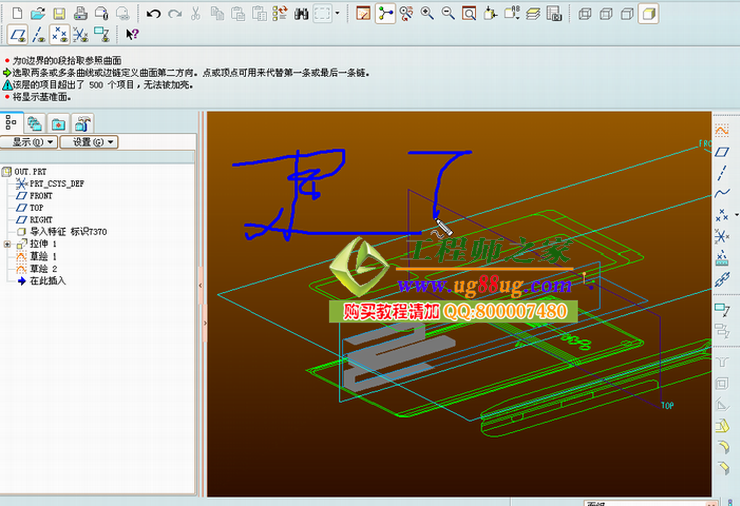Toggle coordinate system display
This screenshot has height=506, width=740.
pyautogui.click(x=80, y=34)
